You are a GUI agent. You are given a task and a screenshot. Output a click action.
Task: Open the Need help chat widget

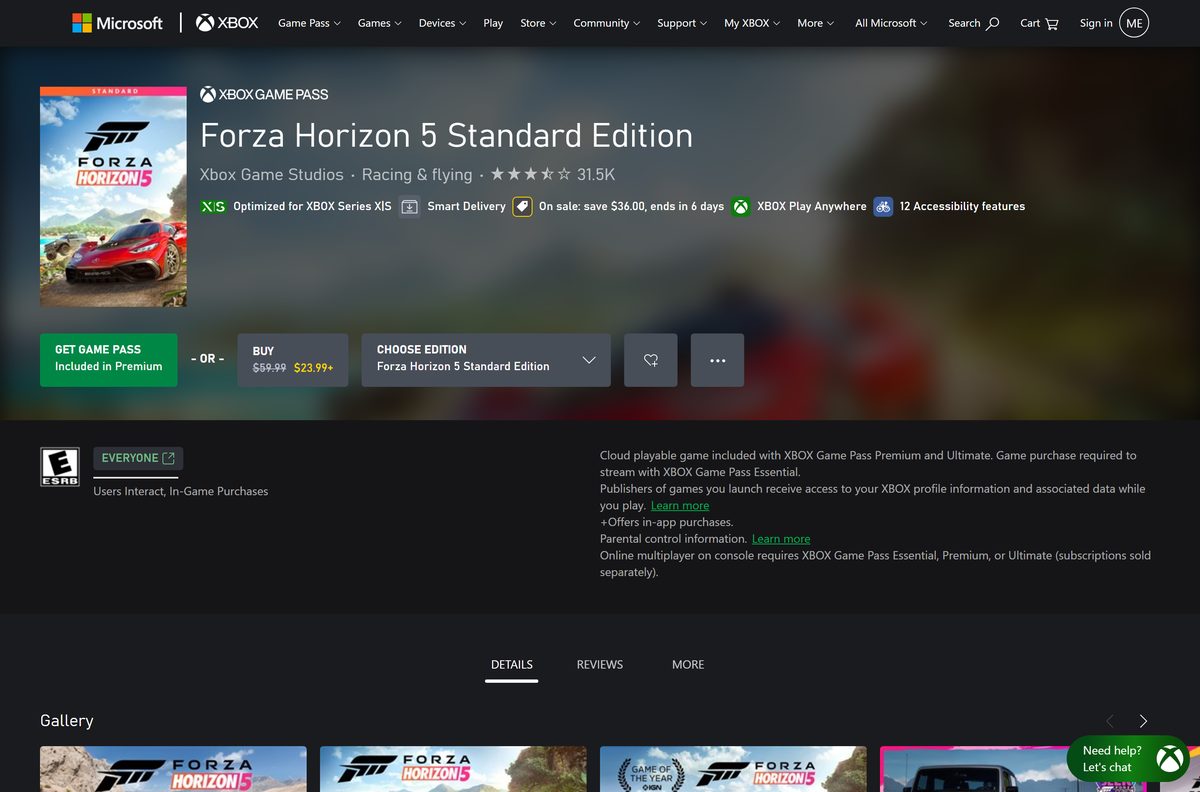(x=1127, y=759)
